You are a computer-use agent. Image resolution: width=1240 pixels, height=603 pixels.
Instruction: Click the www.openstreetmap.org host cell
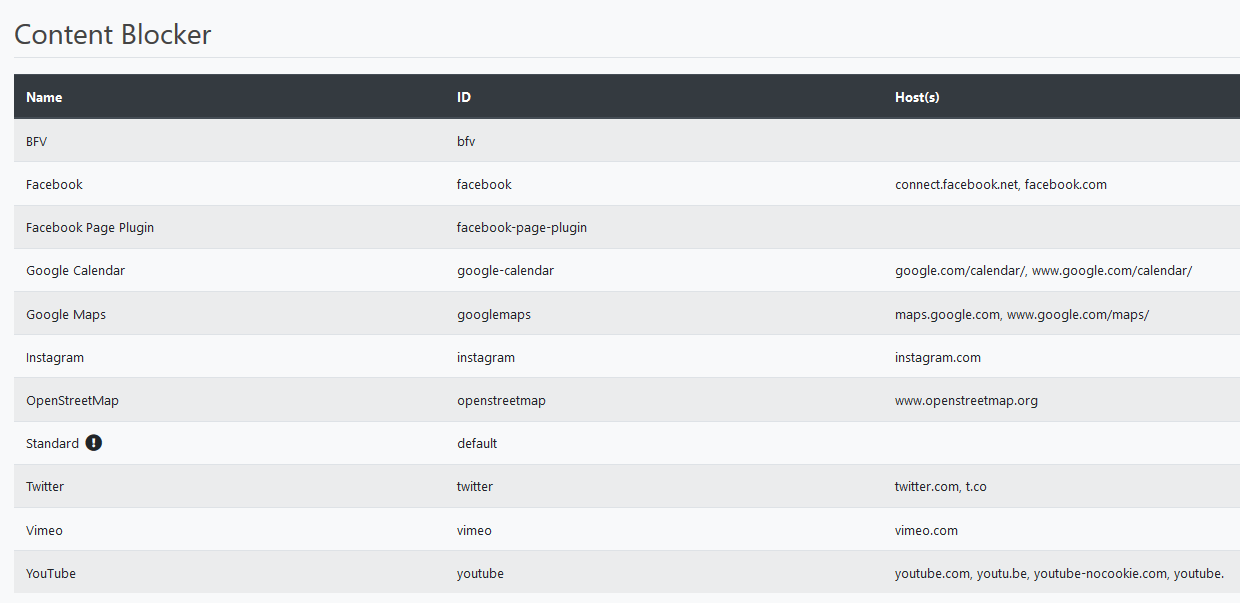[966, 400]
